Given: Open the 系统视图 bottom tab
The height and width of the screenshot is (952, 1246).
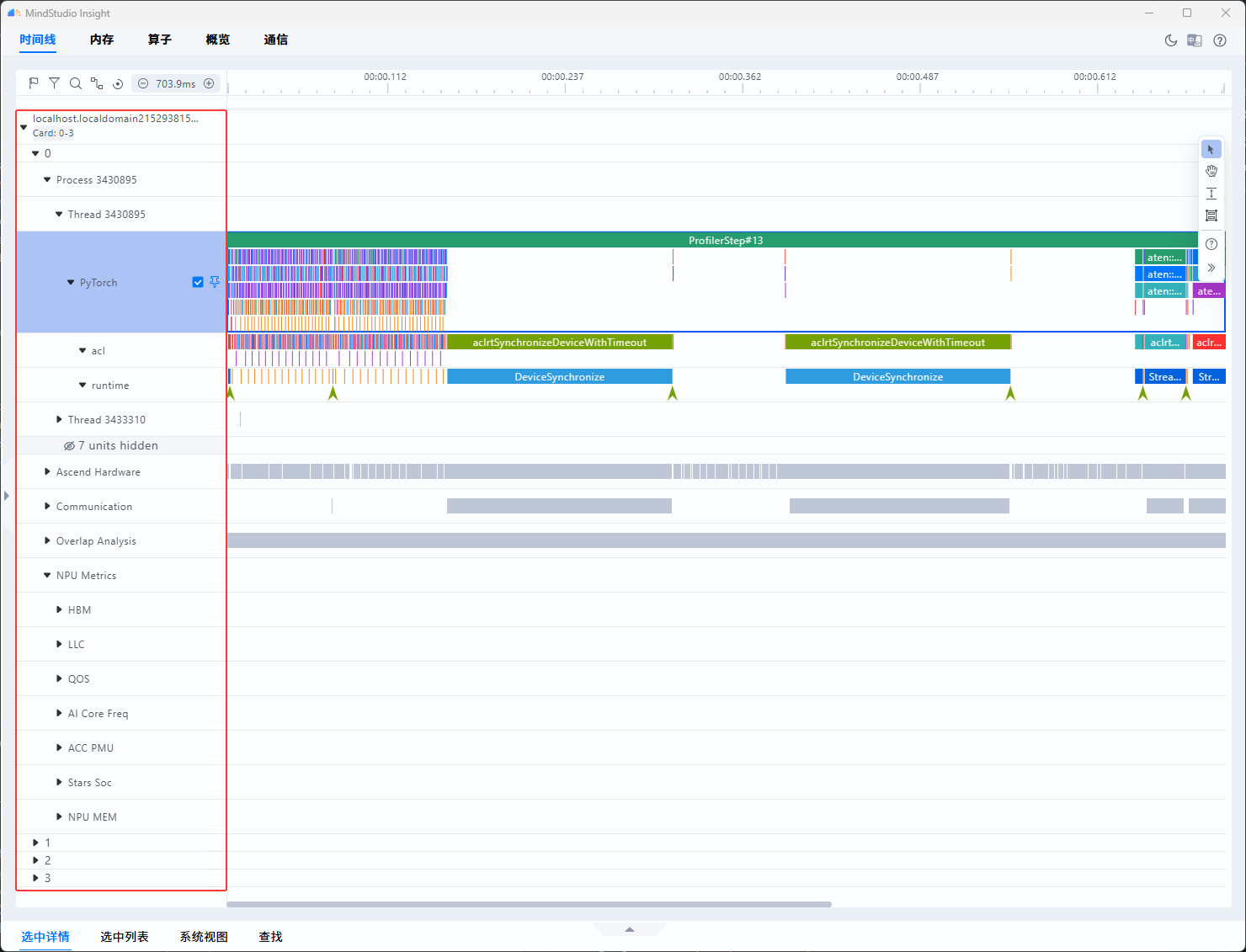Looking at the screenshot, I should pyautogui.click(x=204, y=937).
